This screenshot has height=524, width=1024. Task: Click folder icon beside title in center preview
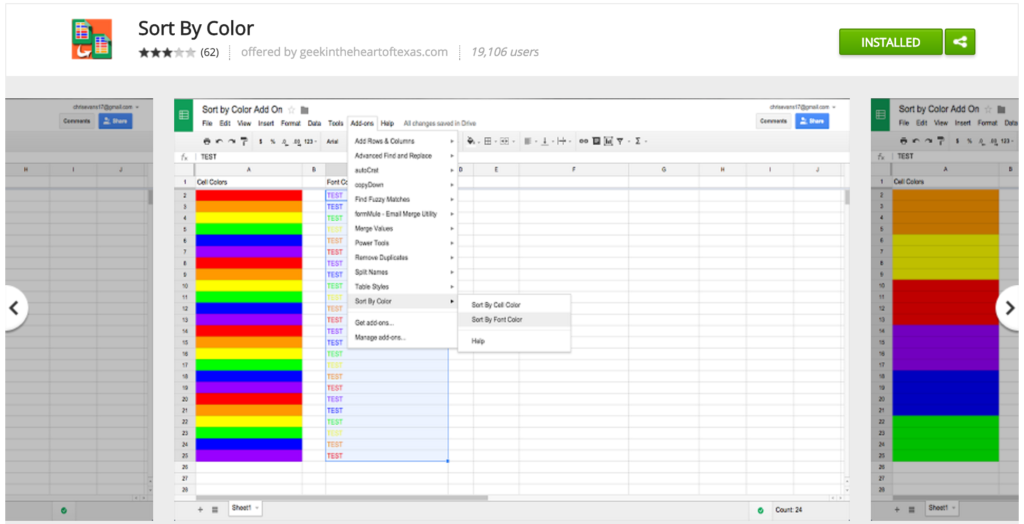coord(304,110)
